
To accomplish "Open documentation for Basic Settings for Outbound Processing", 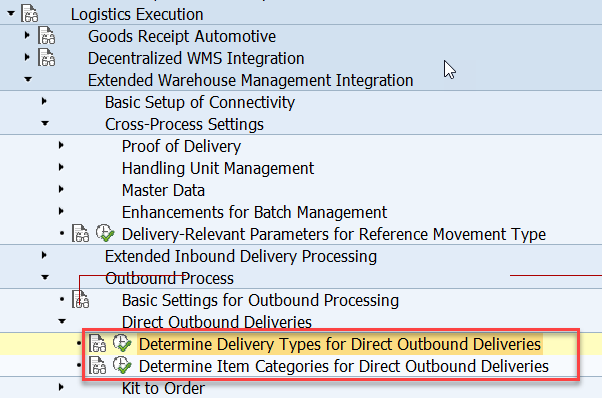I will (x=80, y=299).
